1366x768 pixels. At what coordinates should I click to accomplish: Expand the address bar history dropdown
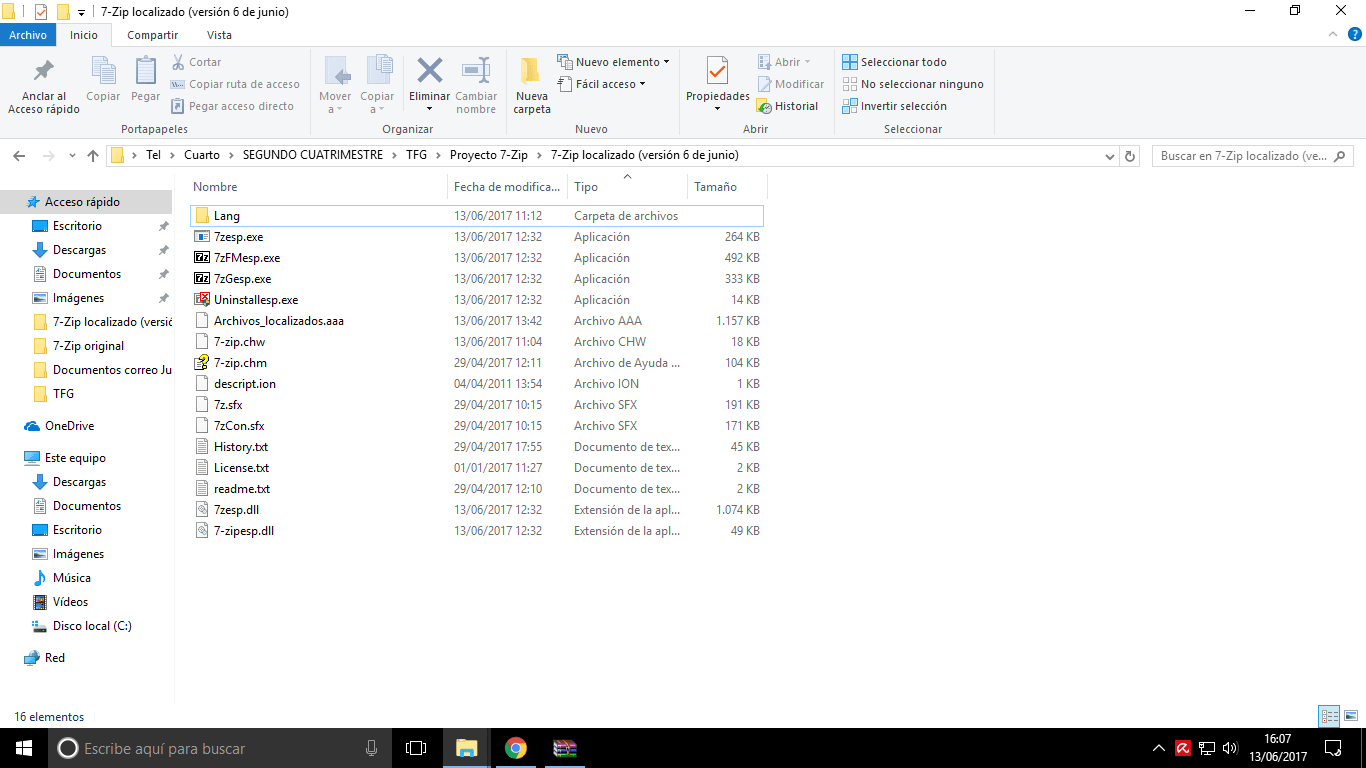click(x=1110, y=156)
